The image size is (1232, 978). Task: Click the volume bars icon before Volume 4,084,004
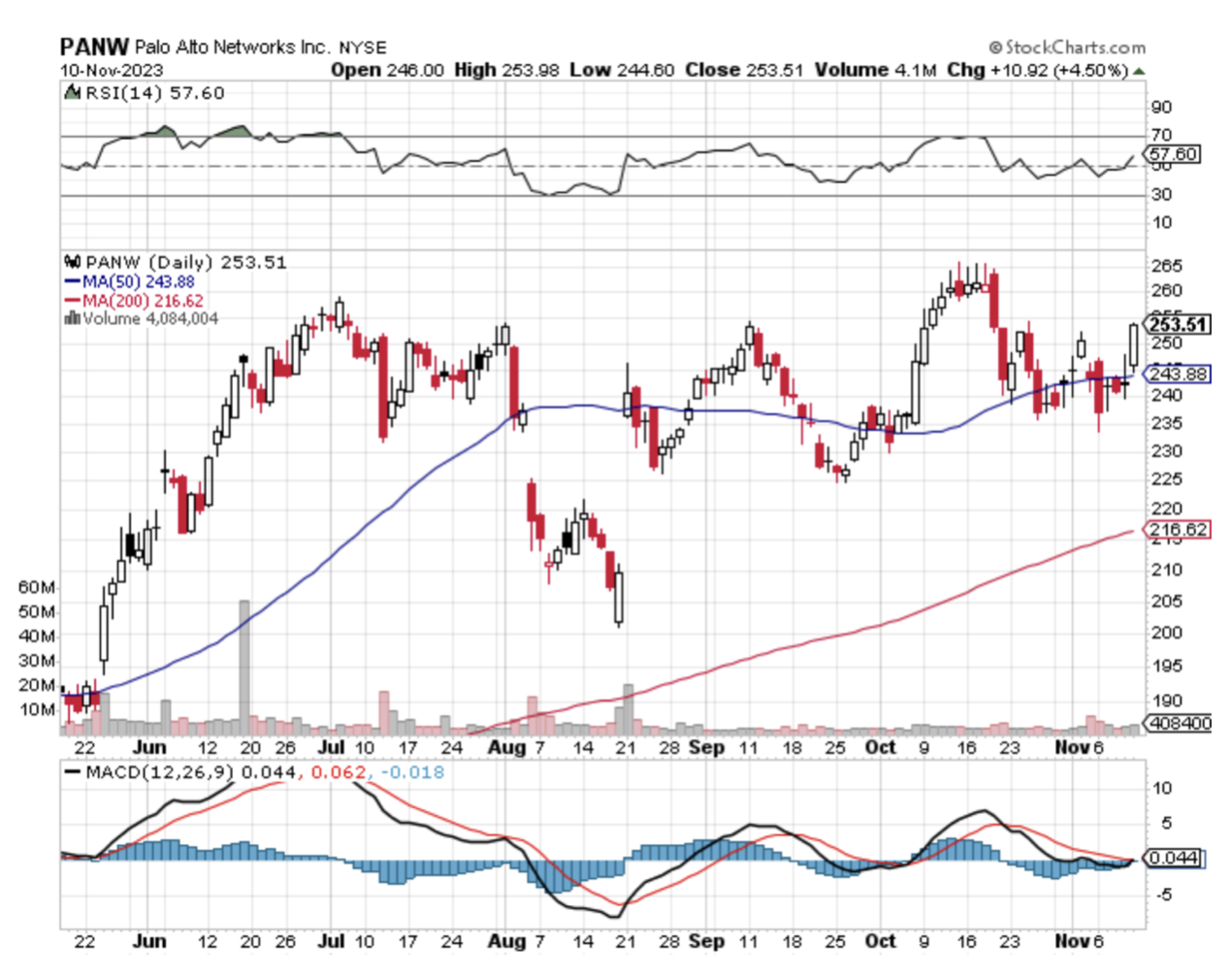pyautogui.click(x=73, y=318)
